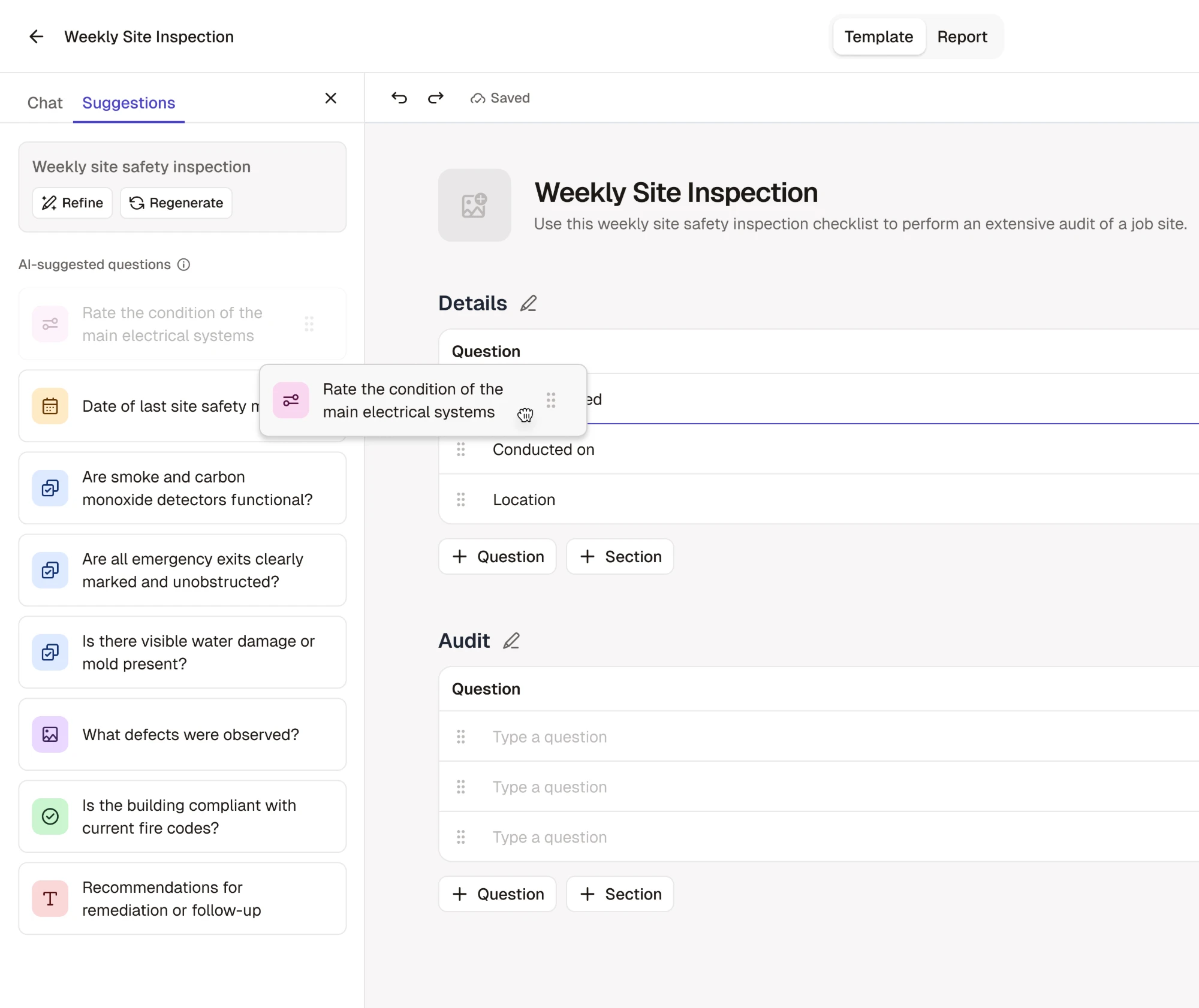Add a Question to Details section

point(498,556)
